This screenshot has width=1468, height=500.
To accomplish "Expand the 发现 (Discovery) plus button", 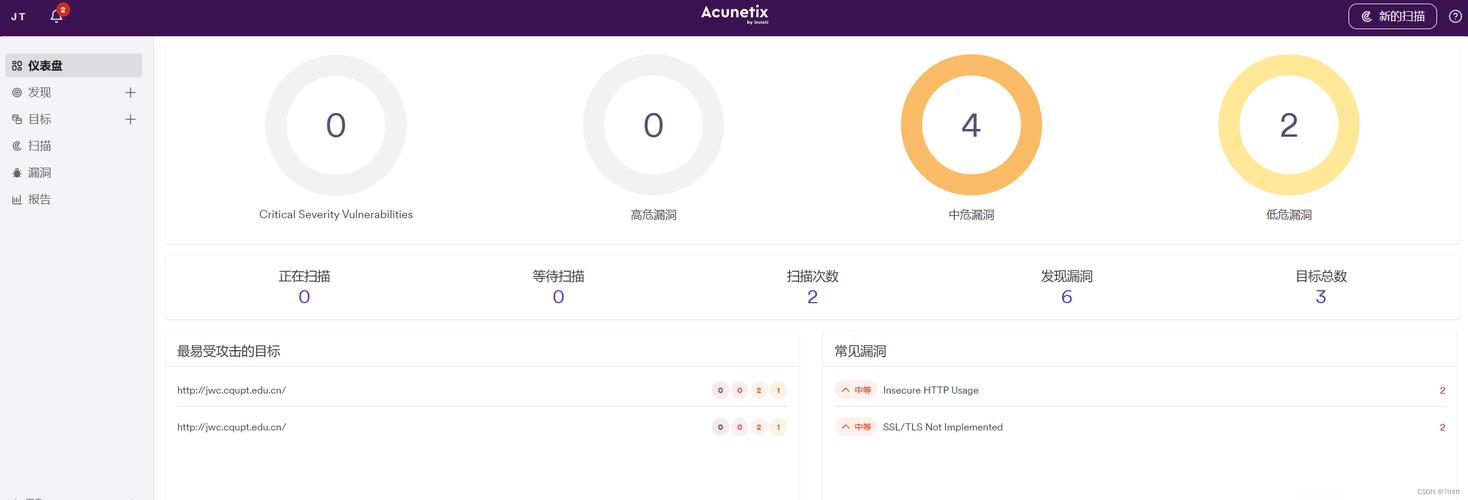I will tap(130, 93).
